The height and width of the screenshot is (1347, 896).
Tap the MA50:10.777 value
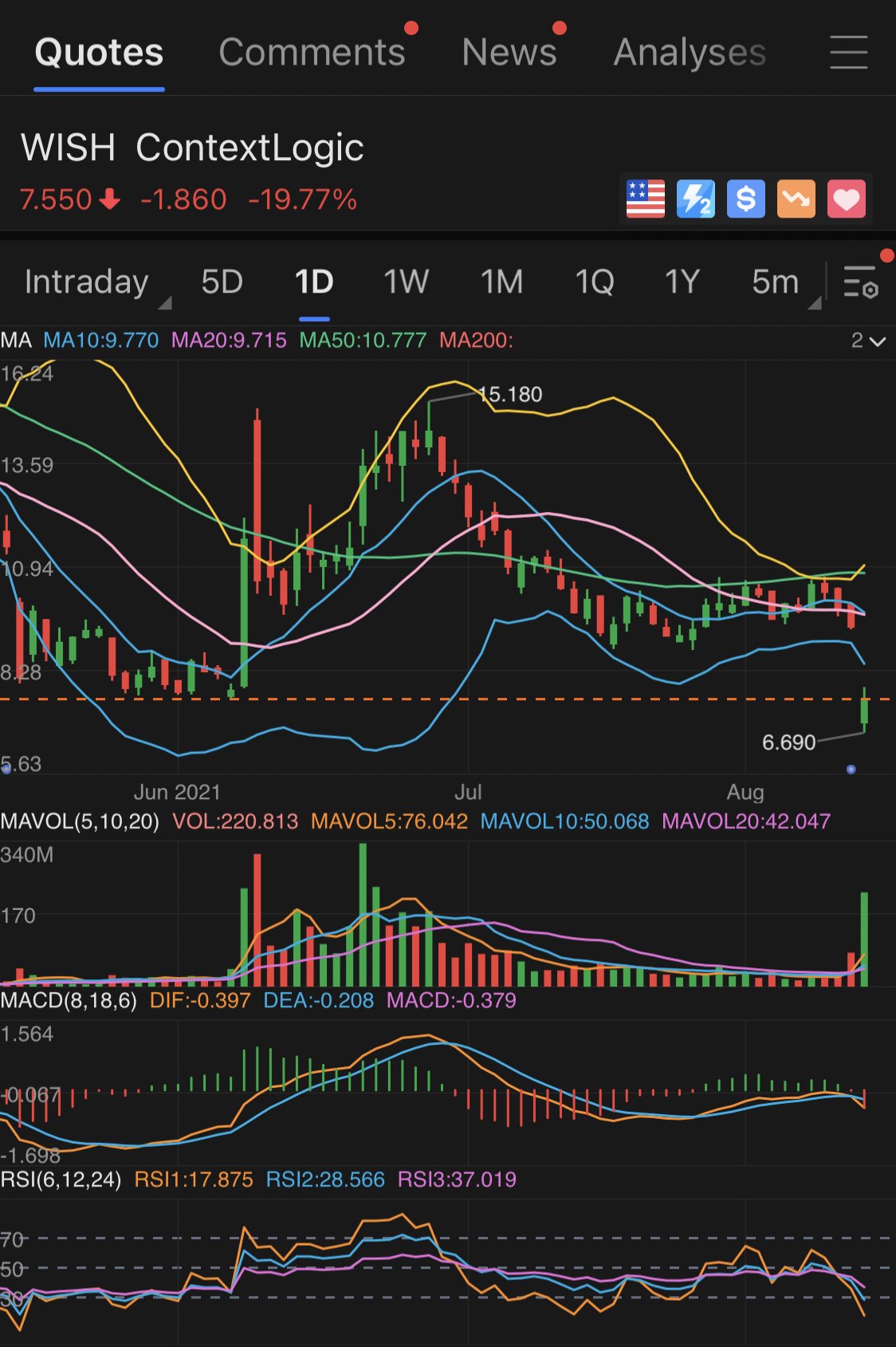[363, 341]
